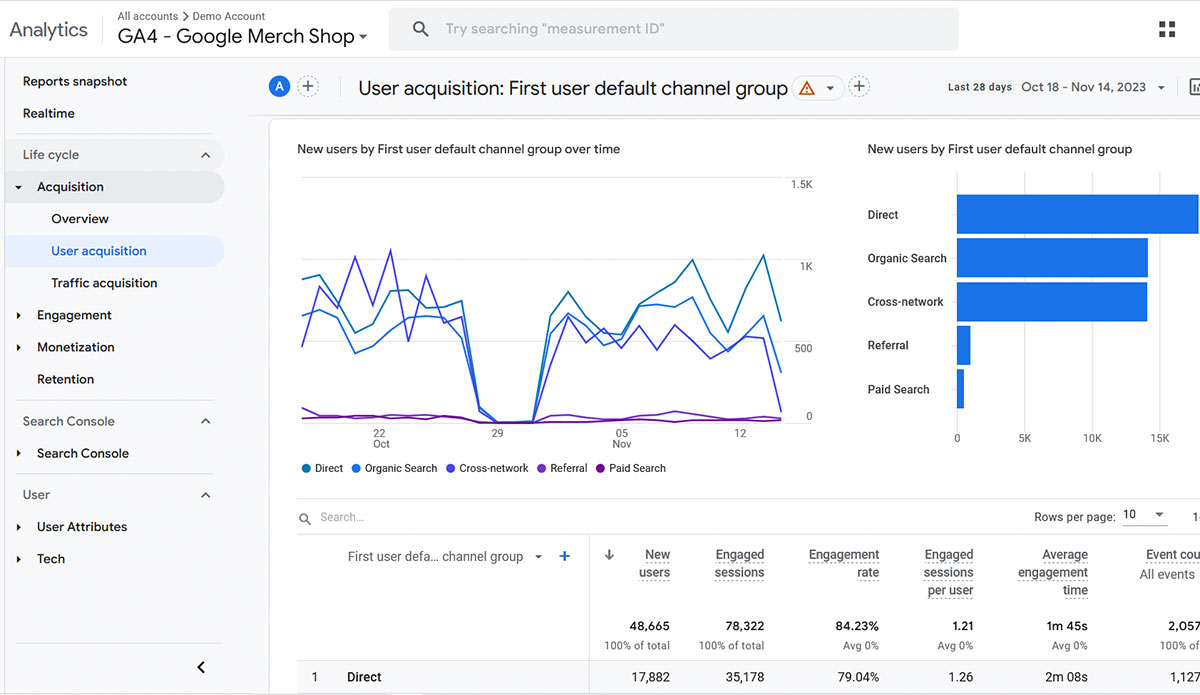Open the Rows per page dropdown
The width and height of the screenshot is (1200, 695).
click(x=1145, y=515)
